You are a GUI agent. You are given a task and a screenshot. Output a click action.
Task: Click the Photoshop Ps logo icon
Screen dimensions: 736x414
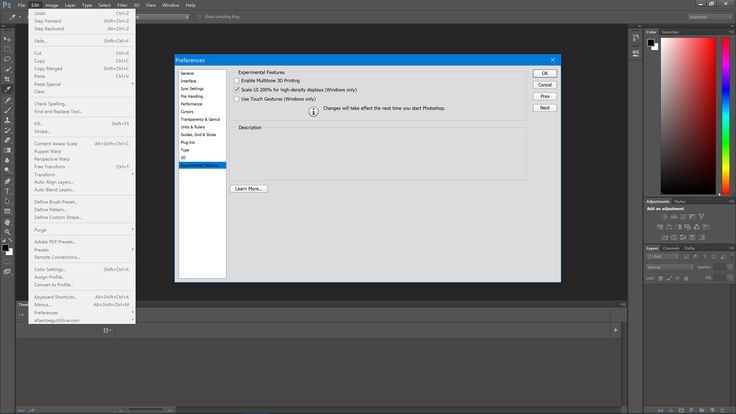tap(9, 5)
